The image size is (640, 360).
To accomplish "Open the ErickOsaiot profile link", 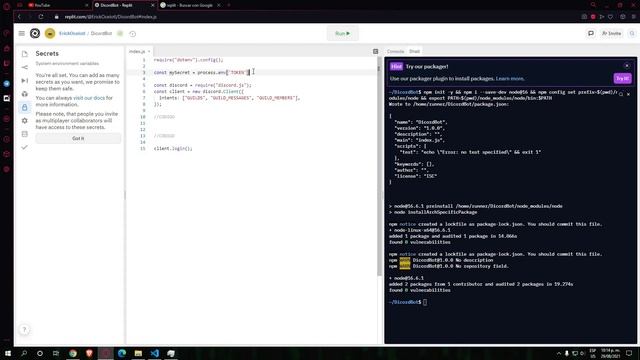I will click(72, 33).
